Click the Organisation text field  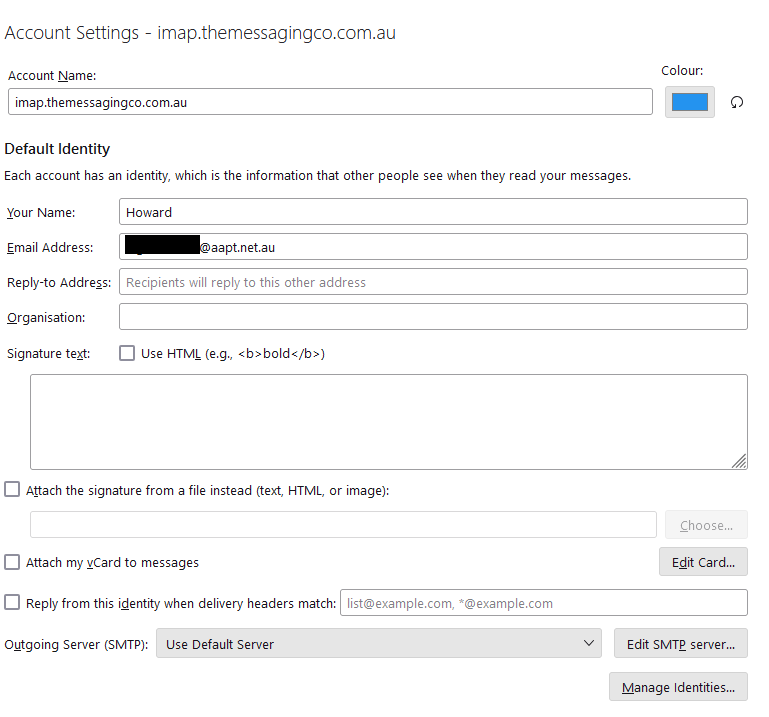pos(433,317)
